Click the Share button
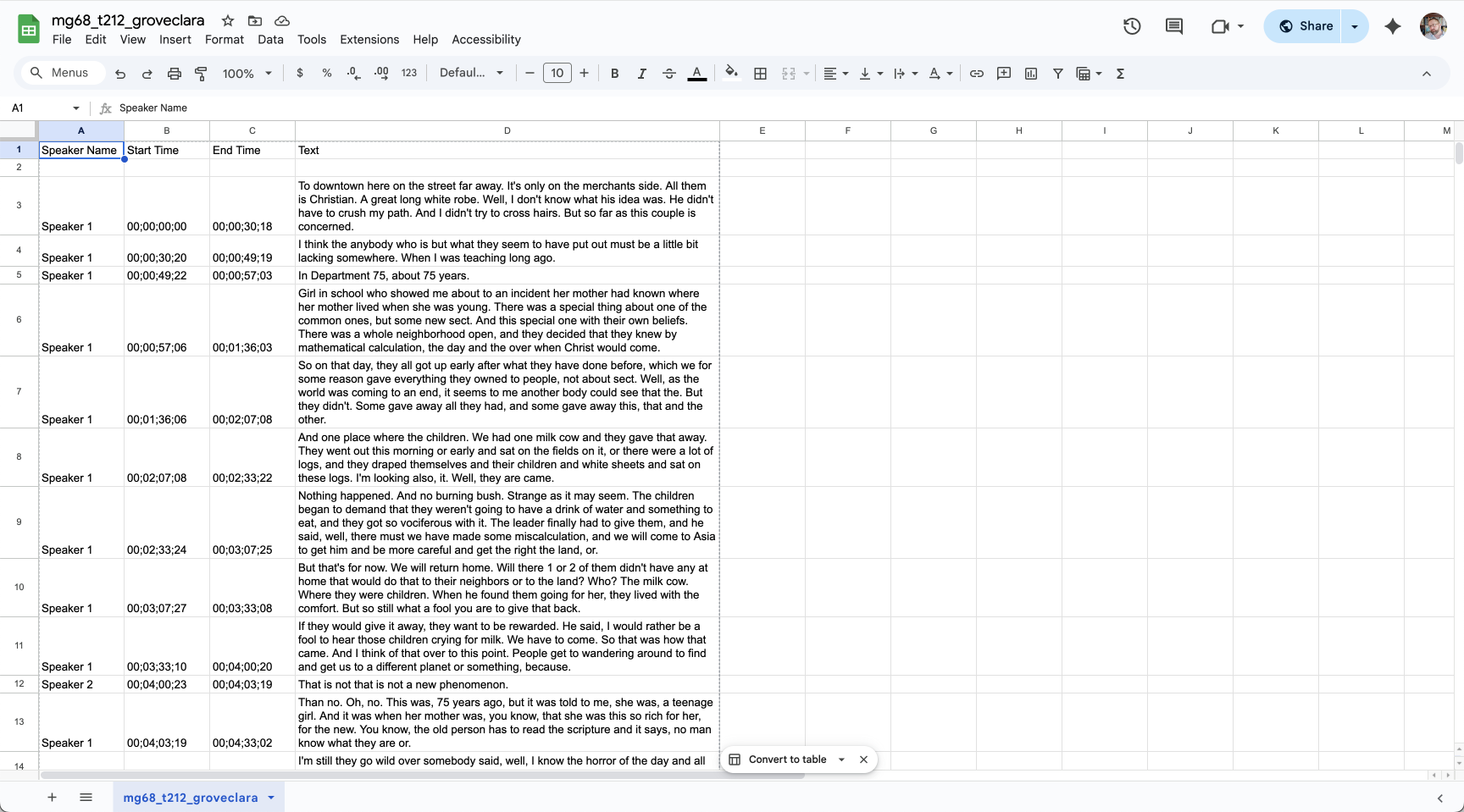 point(1306,26)
